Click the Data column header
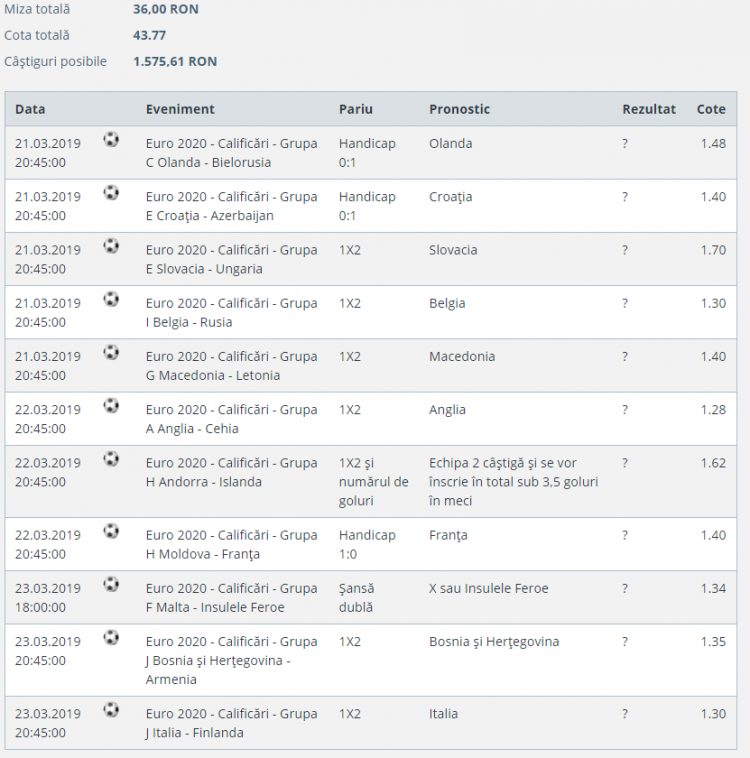The height and width of the screenshot is (758, 750). (x=30, y=109)
